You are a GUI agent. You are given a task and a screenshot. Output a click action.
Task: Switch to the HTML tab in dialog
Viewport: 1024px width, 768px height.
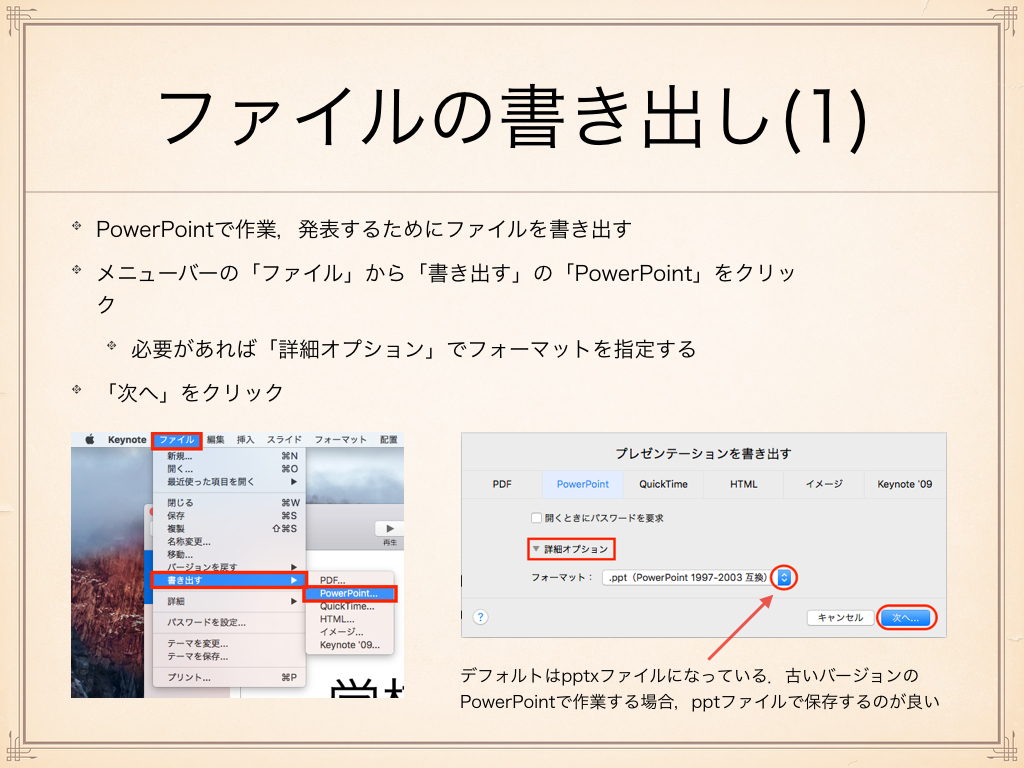click(744, 484)
